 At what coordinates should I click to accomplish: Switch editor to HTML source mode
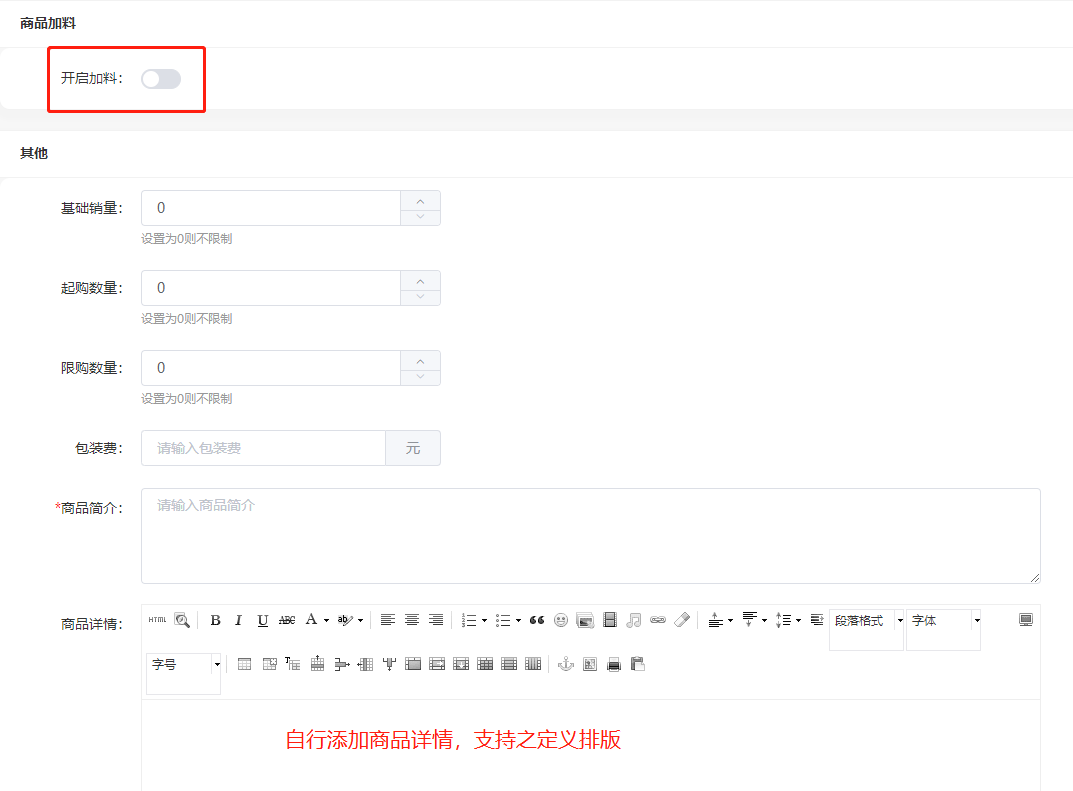(157, 620)
